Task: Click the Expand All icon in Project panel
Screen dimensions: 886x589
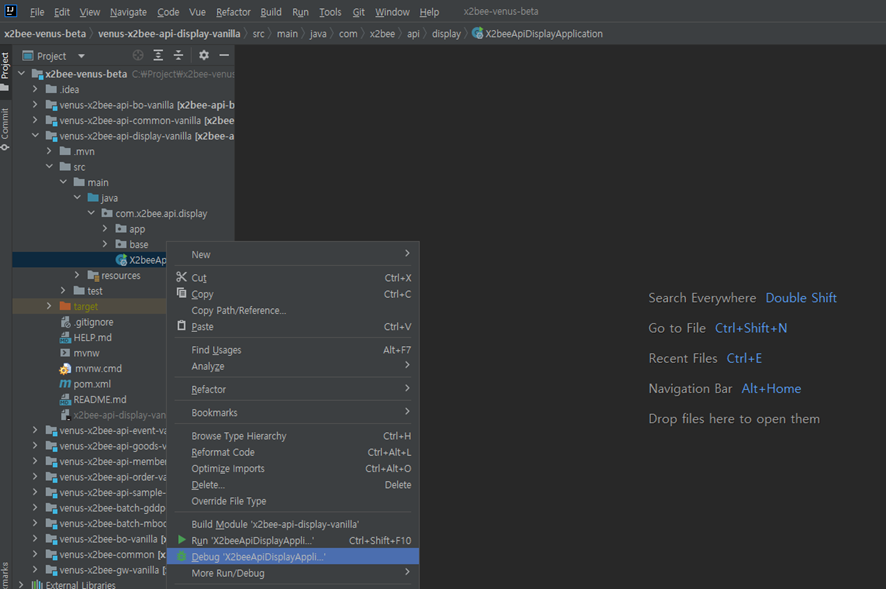Action: click(x=158, y=56)
